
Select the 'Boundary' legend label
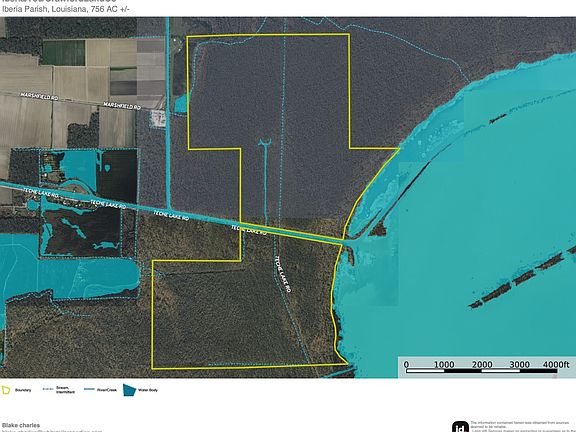coord(23,390)
